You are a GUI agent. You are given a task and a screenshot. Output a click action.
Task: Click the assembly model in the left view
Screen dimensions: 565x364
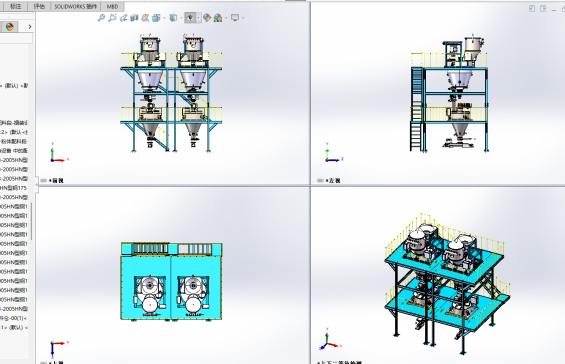click(x=449, y=93)
